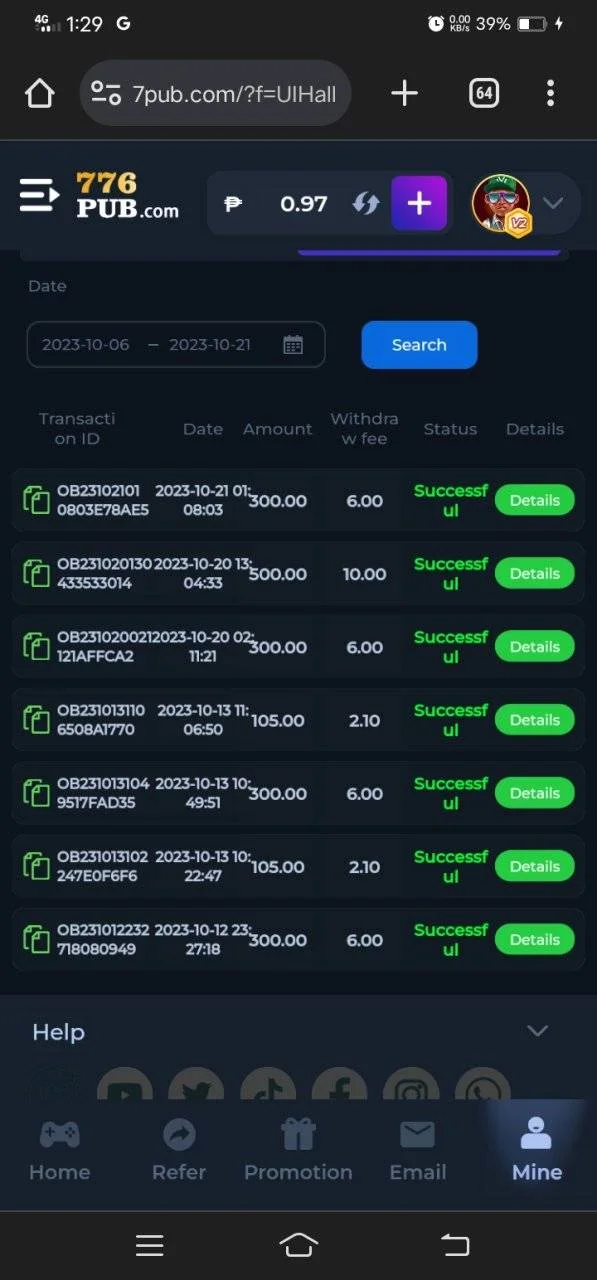Open Details for the 500.00 withdrawal
Viewport: 597px width, 1280px height.
534,574
